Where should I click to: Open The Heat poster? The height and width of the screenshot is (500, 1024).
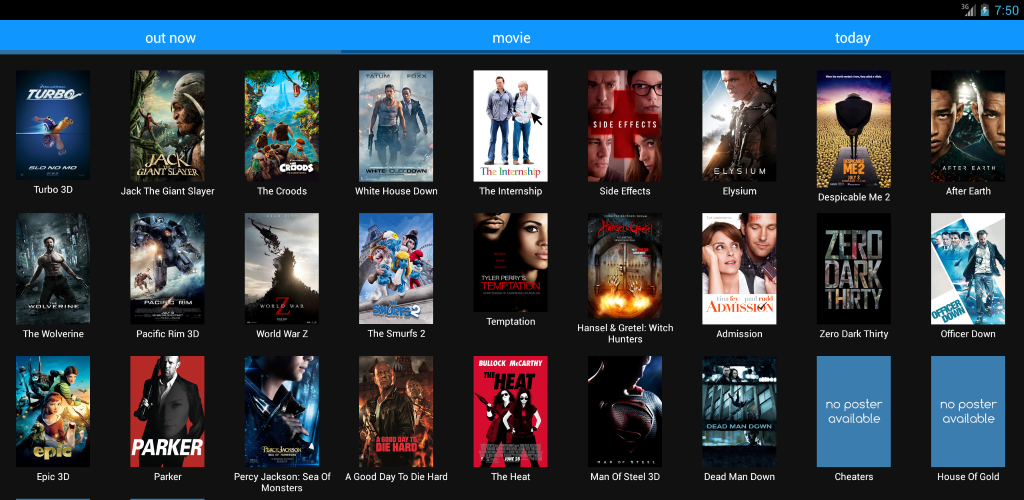pyautogui.click(x=511, y=411)
